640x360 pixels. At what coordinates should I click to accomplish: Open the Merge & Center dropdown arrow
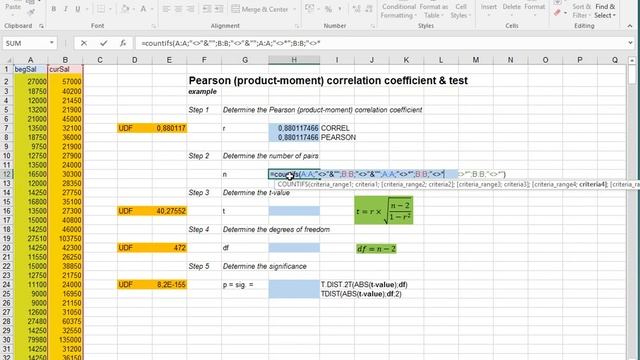coord(294,9)
